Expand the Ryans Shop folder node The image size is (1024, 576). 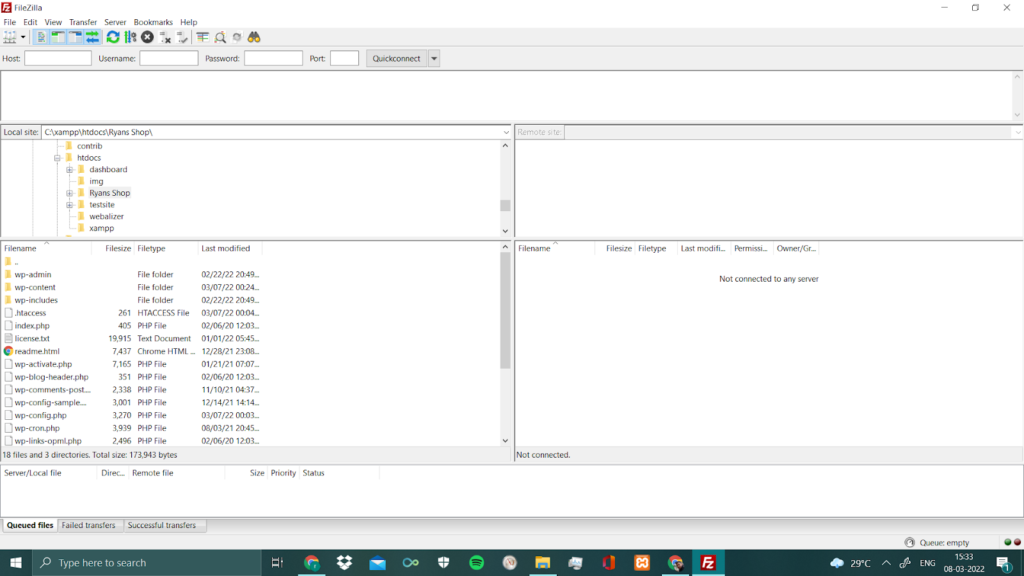69,193
